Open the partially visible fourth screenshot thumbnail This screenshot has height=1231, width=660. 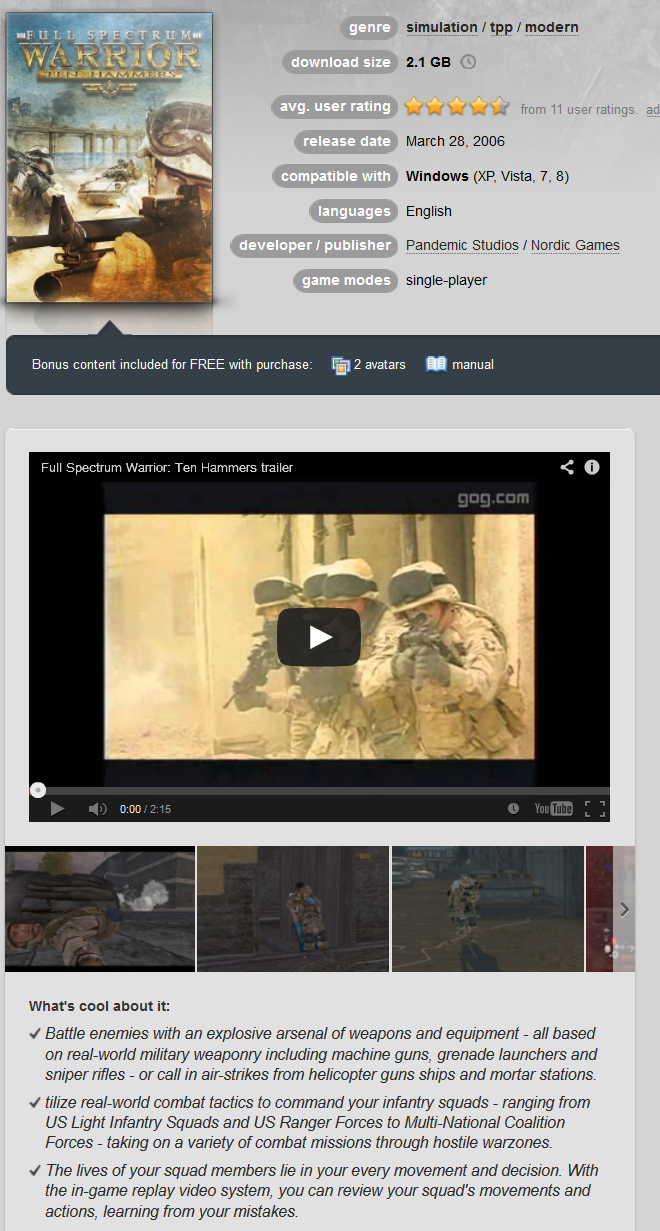(600, 909)
